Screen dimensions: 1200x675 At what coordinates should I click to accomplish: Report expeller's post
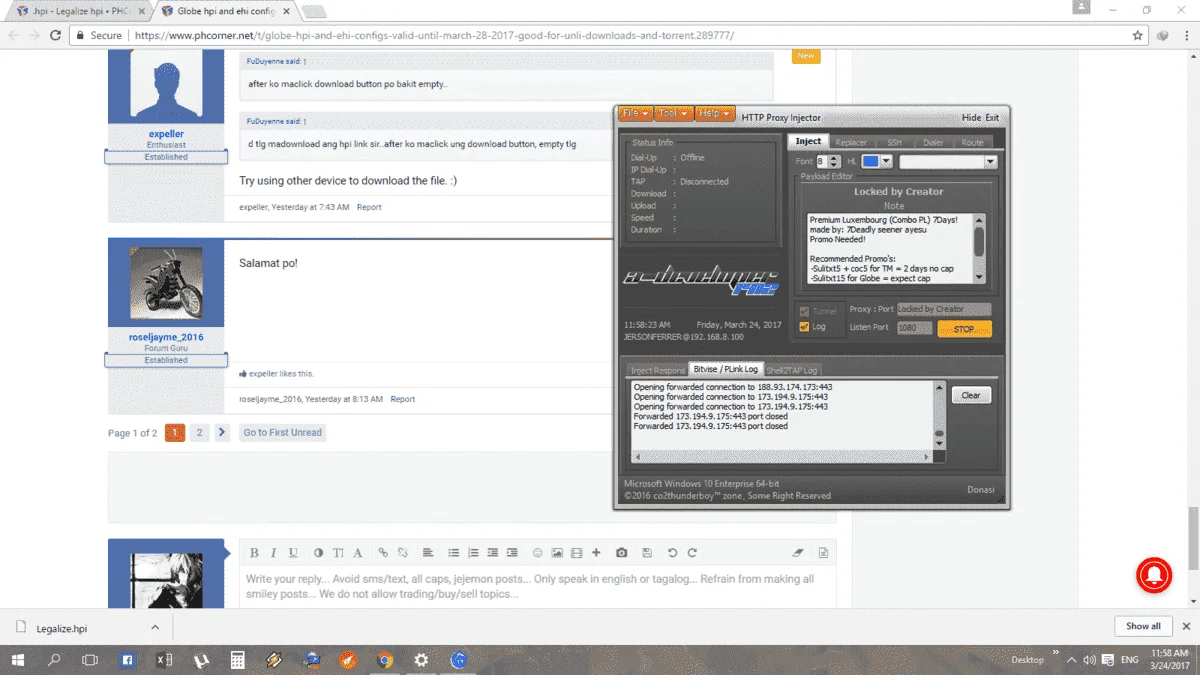pos(369,207)
